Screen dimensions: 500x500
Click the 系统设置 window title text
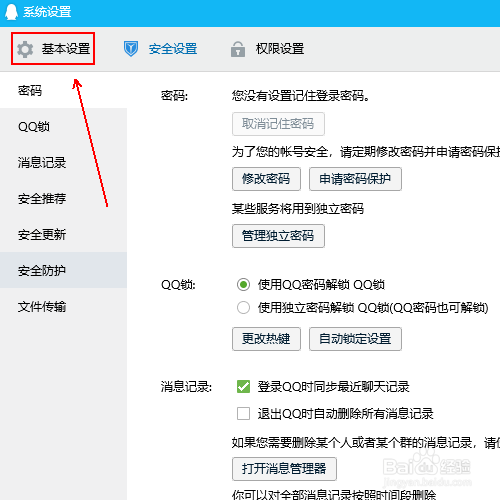click(x=47, y=12)
